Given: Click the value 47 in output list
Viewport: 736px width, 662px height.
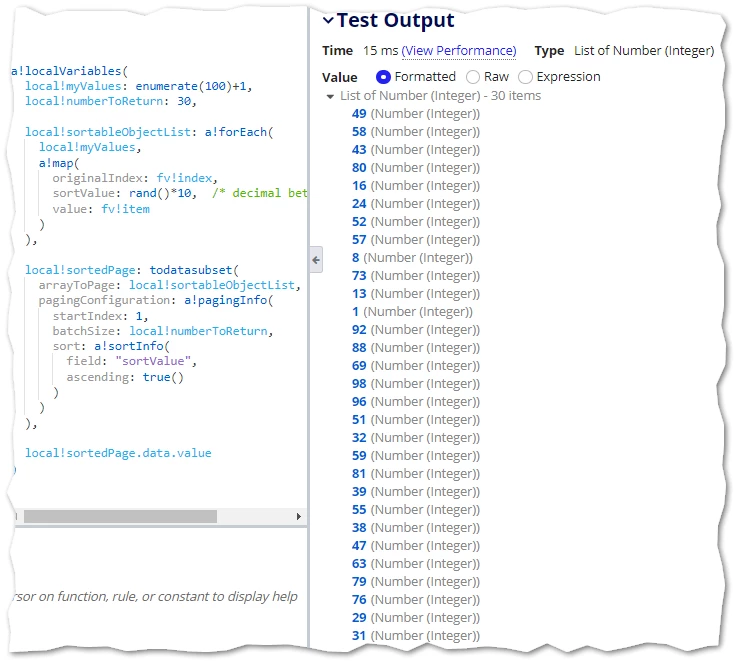Looking at the screenshot, I should [x=359, y=546].
